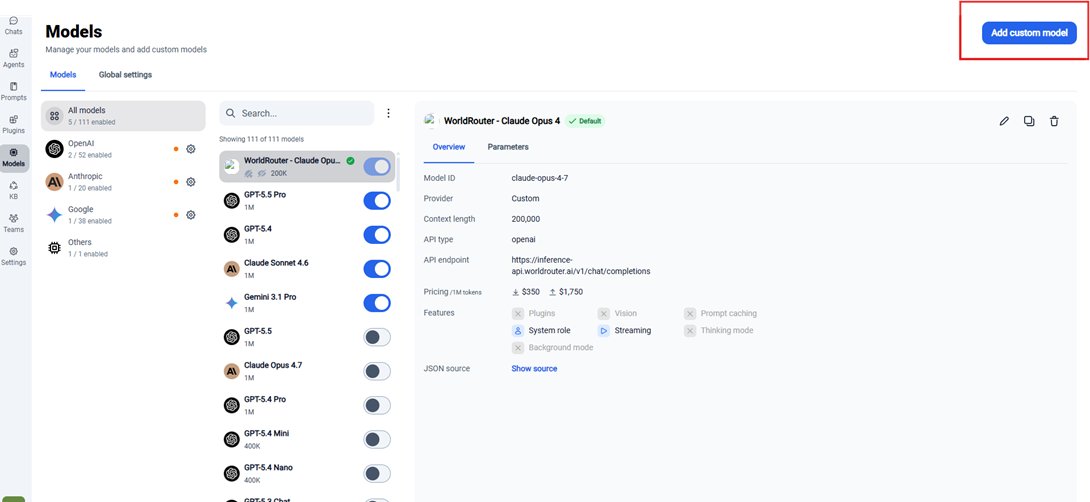Disable the GPT-5.5 Pro toggle
This screenshot has width=1090, height=502.
click(377, 201)
